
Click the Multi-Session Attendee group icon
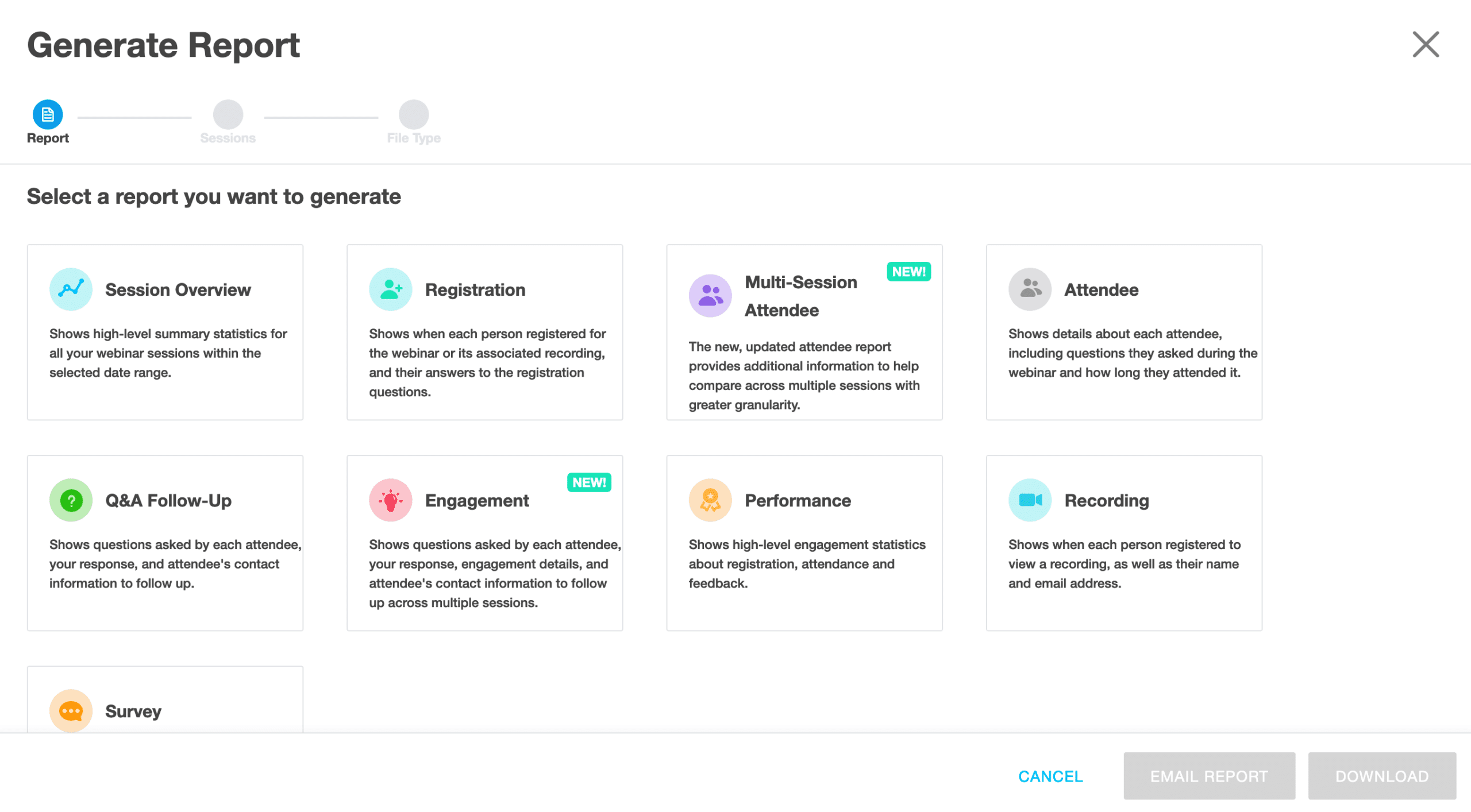click(710, 295)
